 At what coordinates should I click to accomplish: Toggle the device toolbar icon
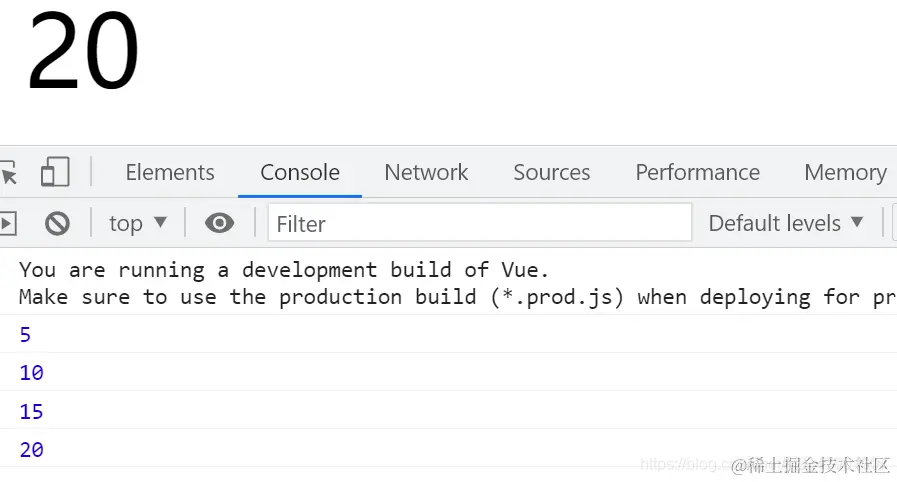[x=55, y=173]
